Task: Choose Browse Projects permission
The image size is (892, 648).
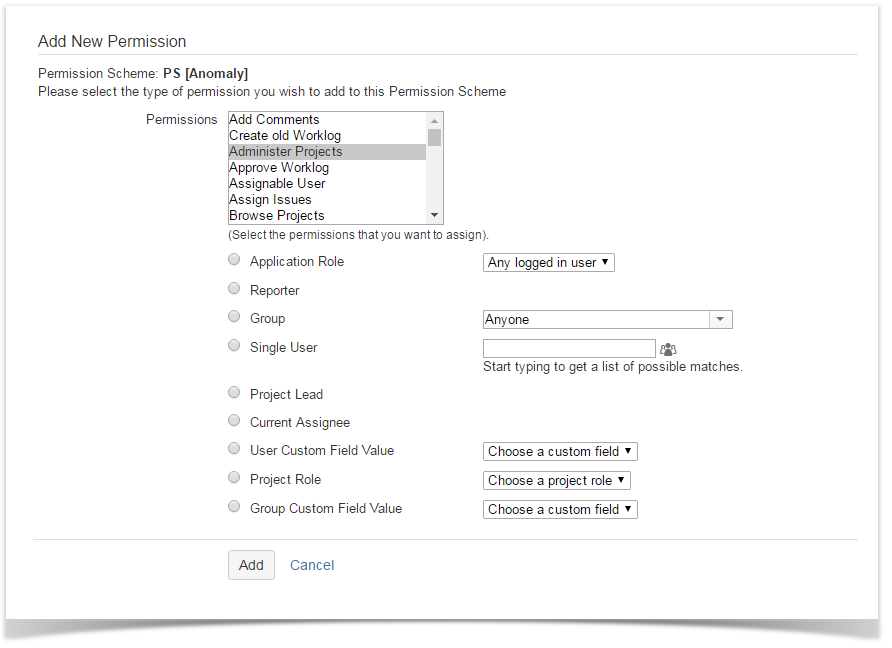Action: pyautogui.click(x=277, y=216)
